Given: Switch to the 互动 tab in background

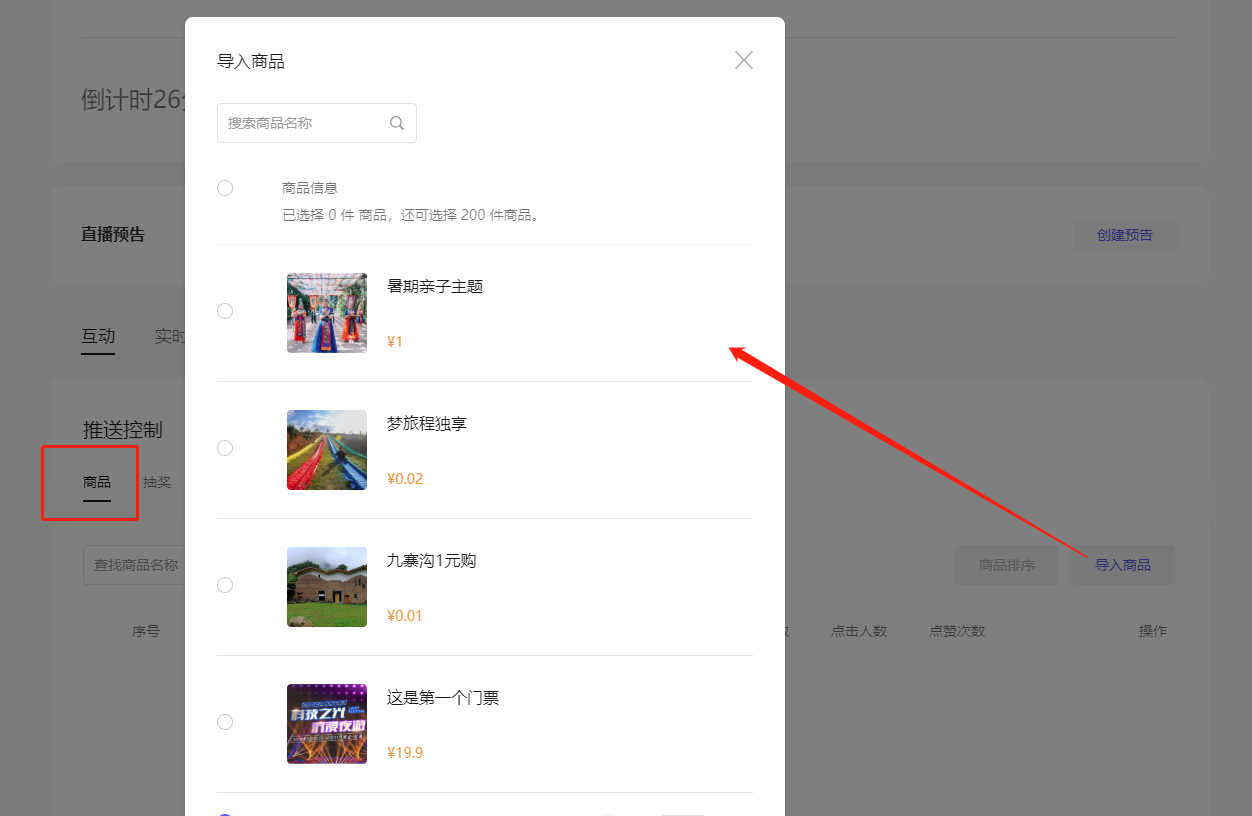Looking at the screenshot, I should 98,337.
